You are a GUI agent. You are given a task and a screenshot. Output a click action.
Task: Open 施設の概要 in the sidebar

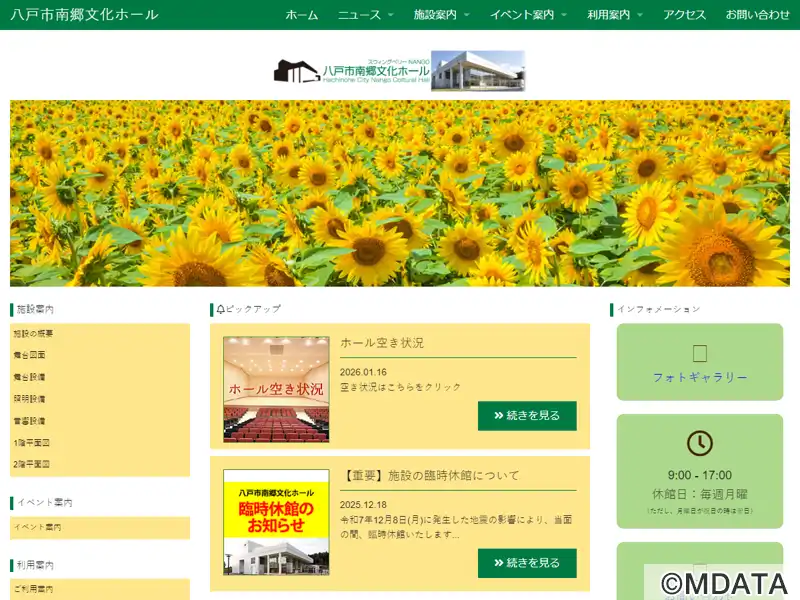click(x=33, y=334)
